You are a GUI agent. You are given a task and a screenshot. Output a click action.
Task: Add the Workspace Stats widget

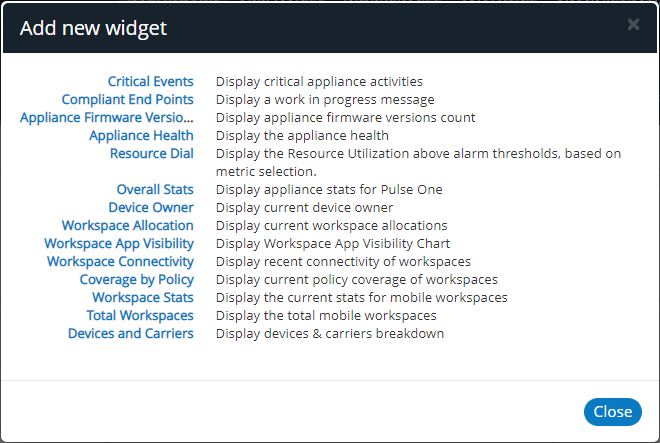pos(143,297)
